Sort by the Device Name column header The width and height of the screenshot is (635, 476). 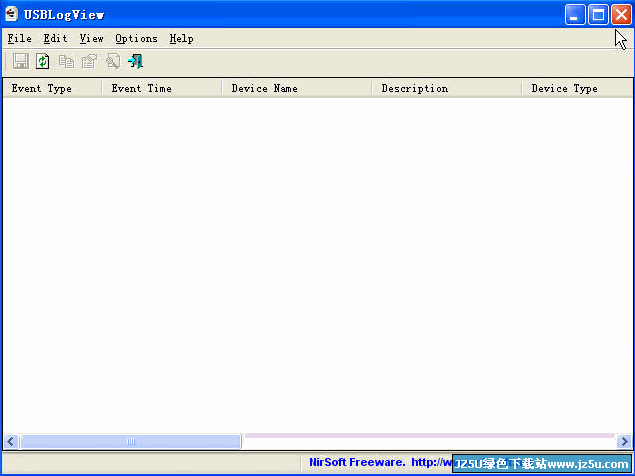(x=297, y=88)
